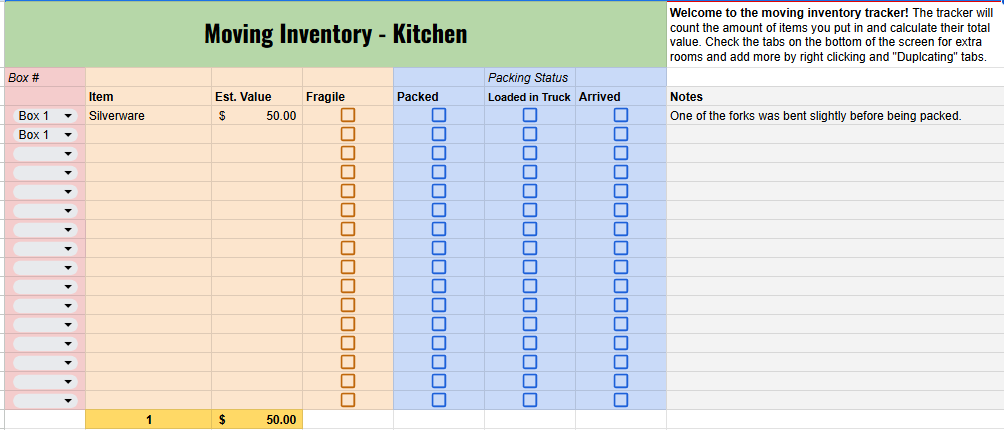The height and width of the screenshot is (430, 1004).
Task: Check Fragile in the second Box 1 row
Action: [x=348, y=135]
